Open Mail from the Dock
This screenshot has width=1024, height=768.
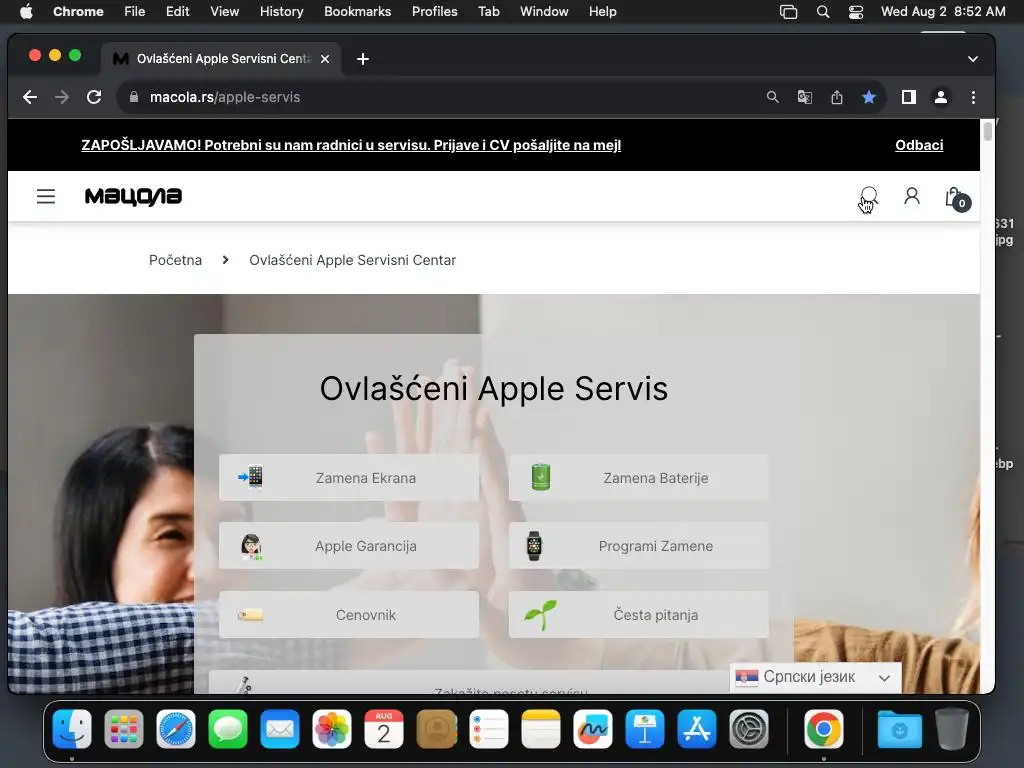280,729
